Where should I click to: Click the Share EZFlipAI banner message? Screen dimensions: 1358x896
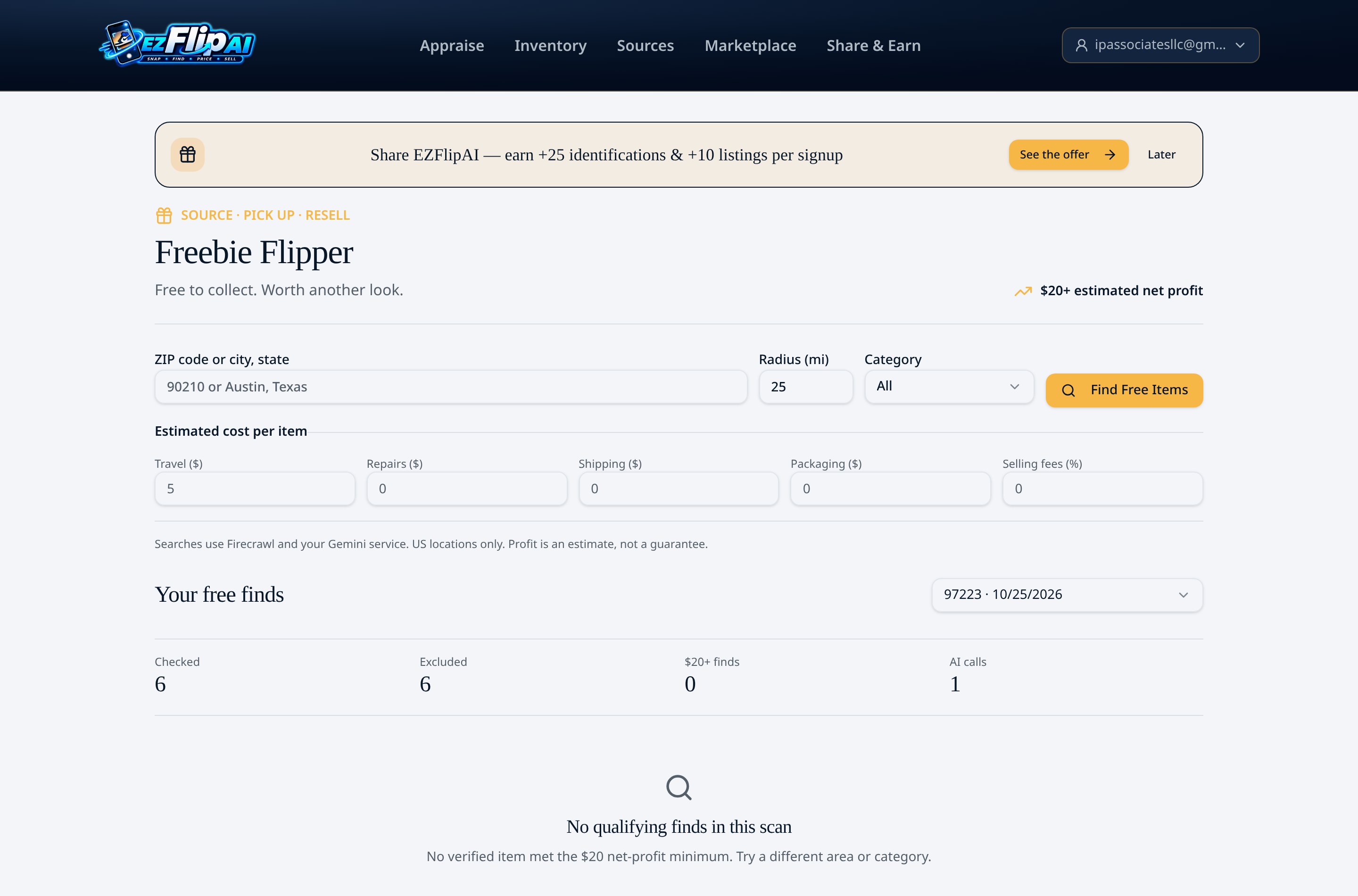(x=606, y=155)
